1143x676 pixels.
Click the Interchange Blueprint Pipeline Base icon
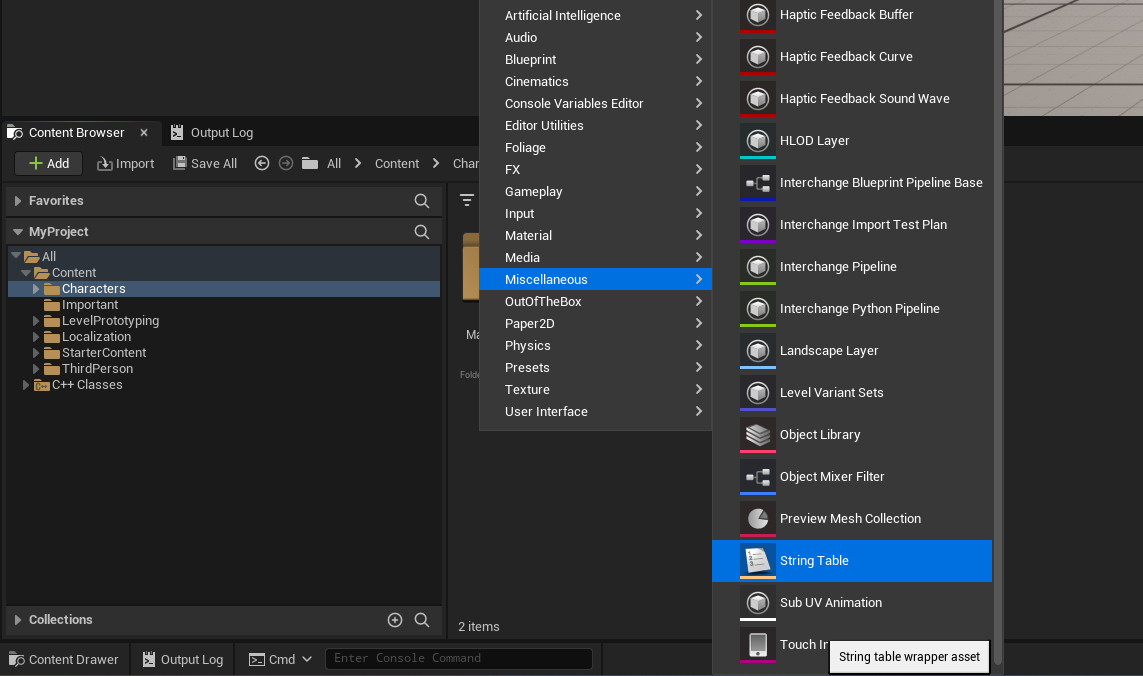tap(758, 183)
